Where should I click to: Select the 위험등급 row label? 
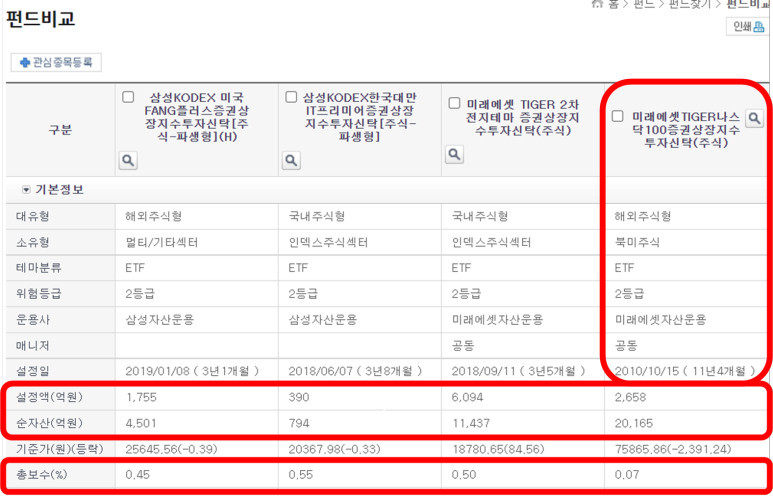tap(38, 294)
